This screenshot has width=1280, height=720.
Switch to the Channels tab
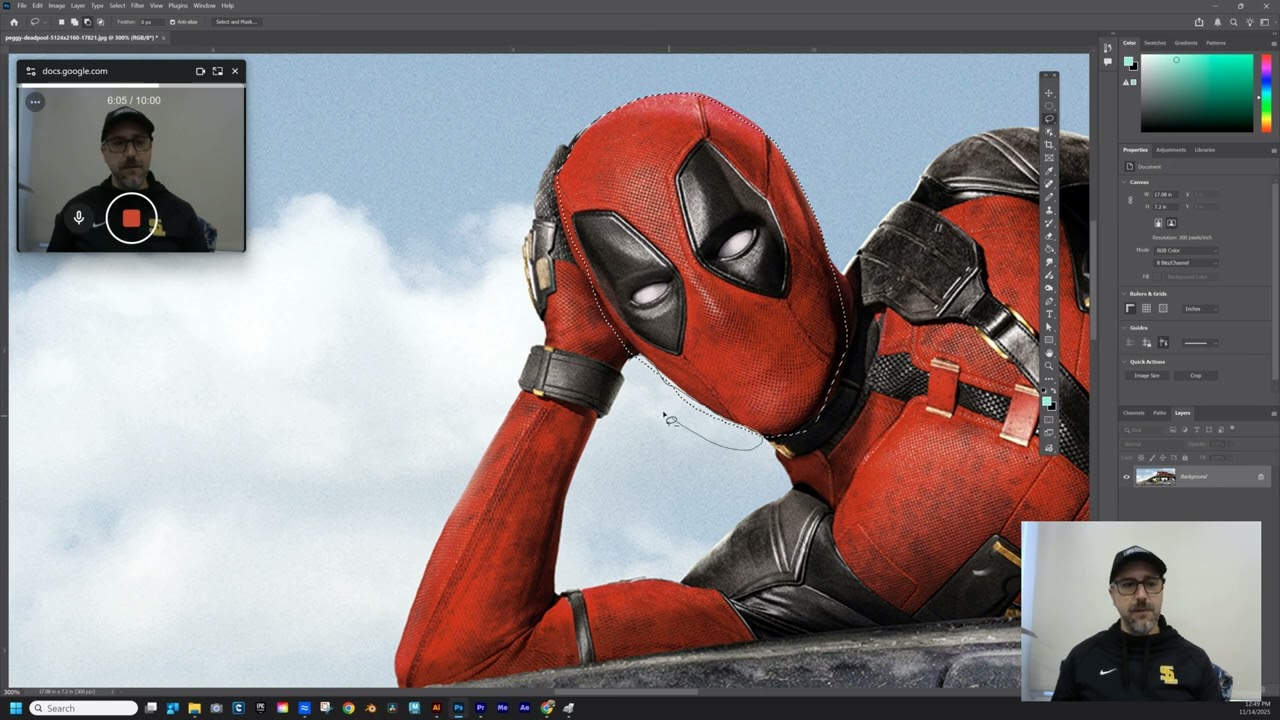(x=1133, y=413)
